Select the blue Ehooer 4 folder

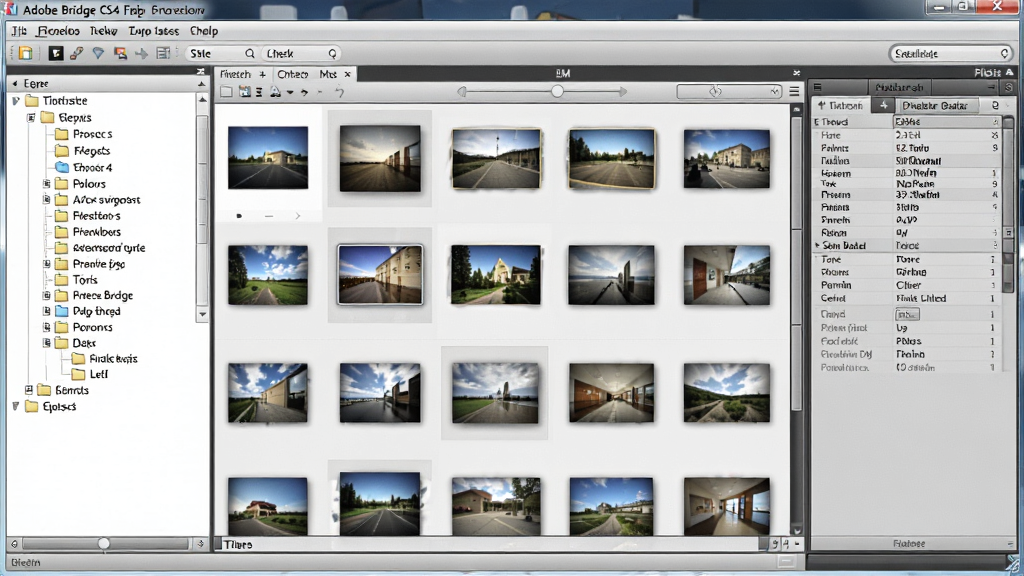coord(92,167)
